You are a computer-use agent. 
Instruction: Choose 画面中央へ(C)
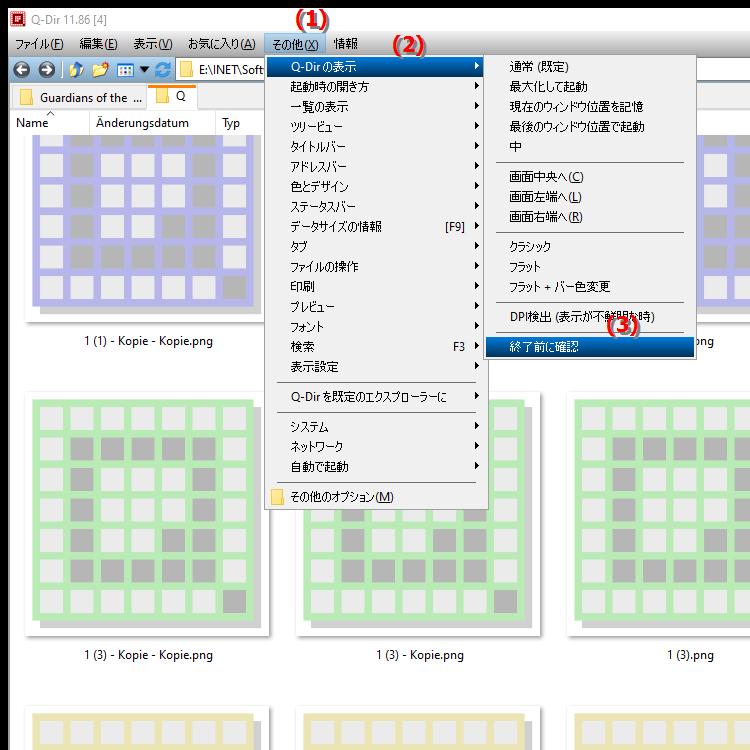590,177
